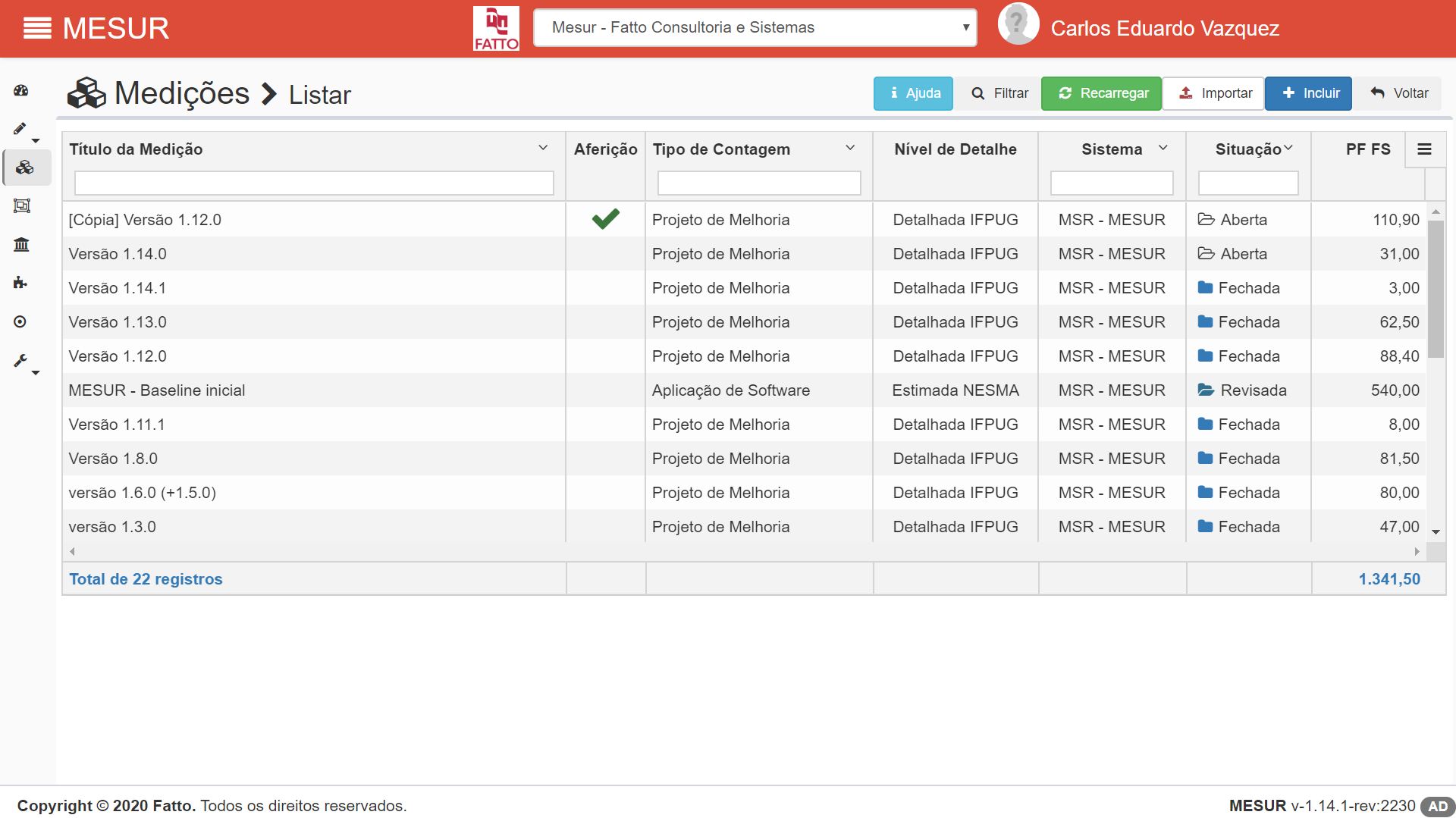Screen dimensions: 1456x818
Task: Click the open folder icon on Versão 1.14.0 row
Action: click(1207, 253)
